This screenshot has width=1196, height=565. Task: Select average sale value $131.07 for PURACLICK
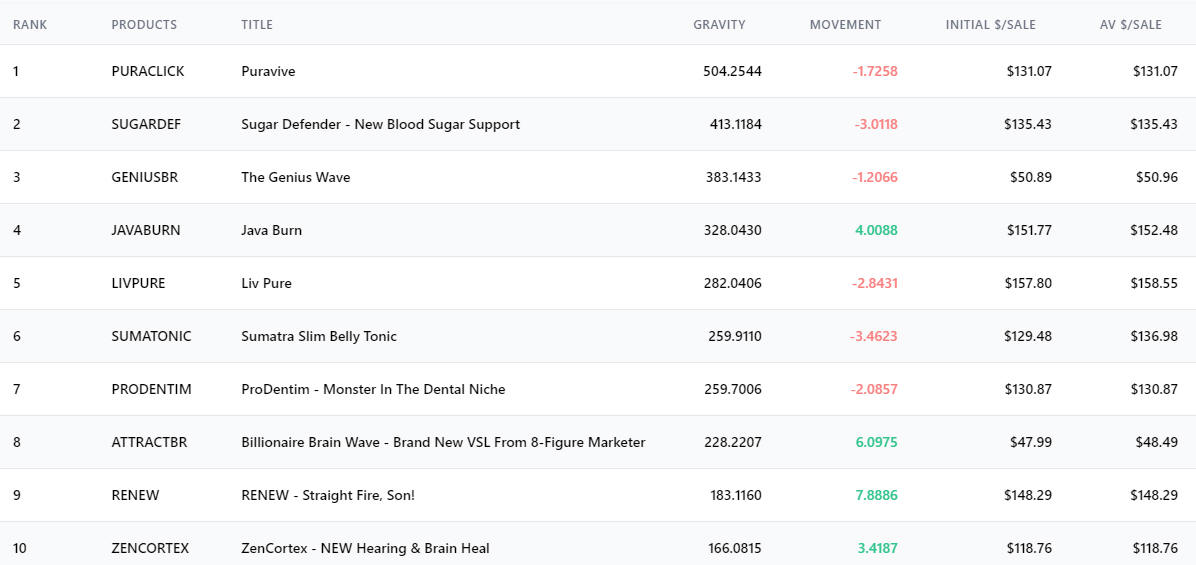point(1155,71)
